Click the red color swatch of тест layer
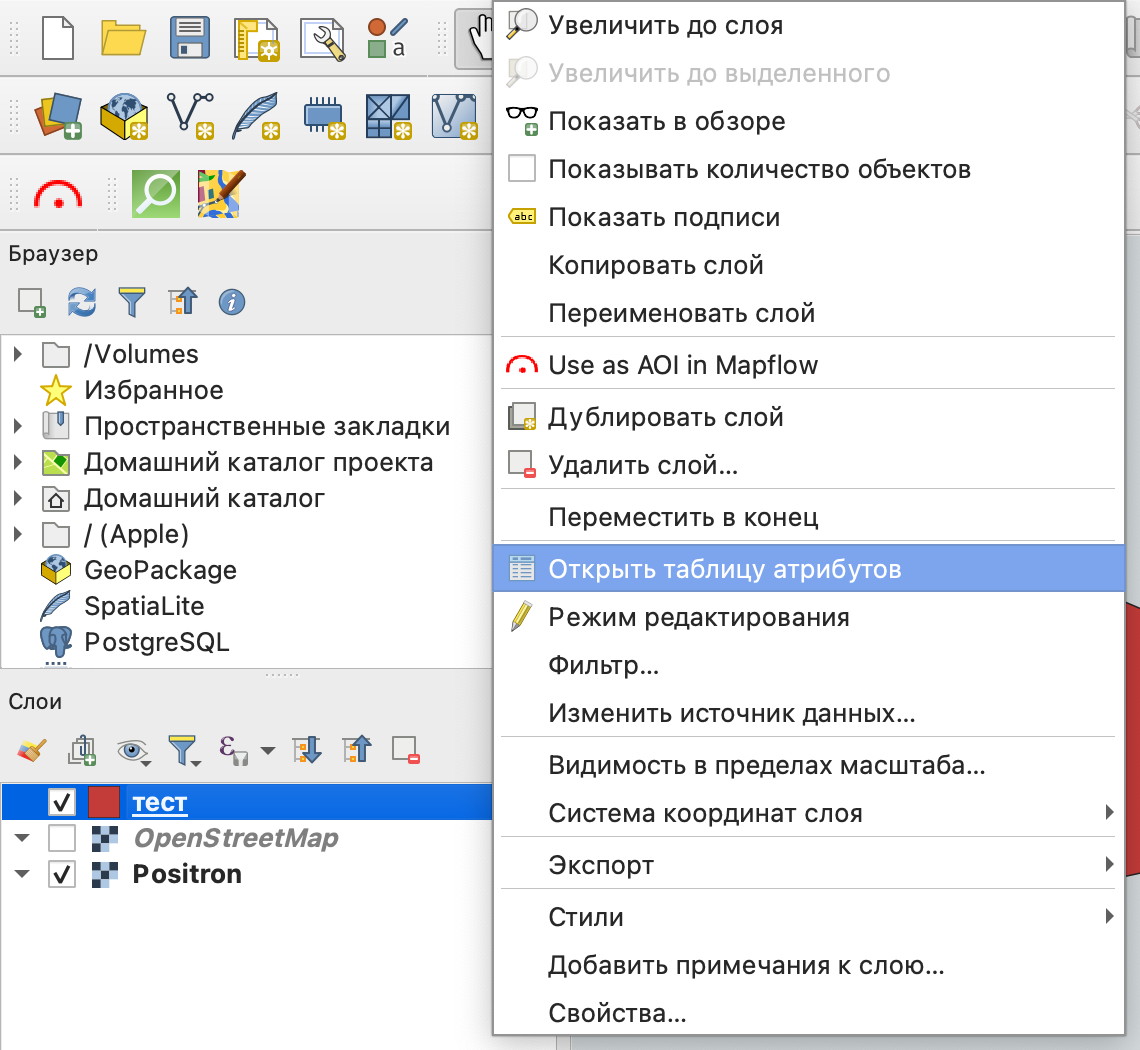1140x1050 pixels. (x=104, y=802)
